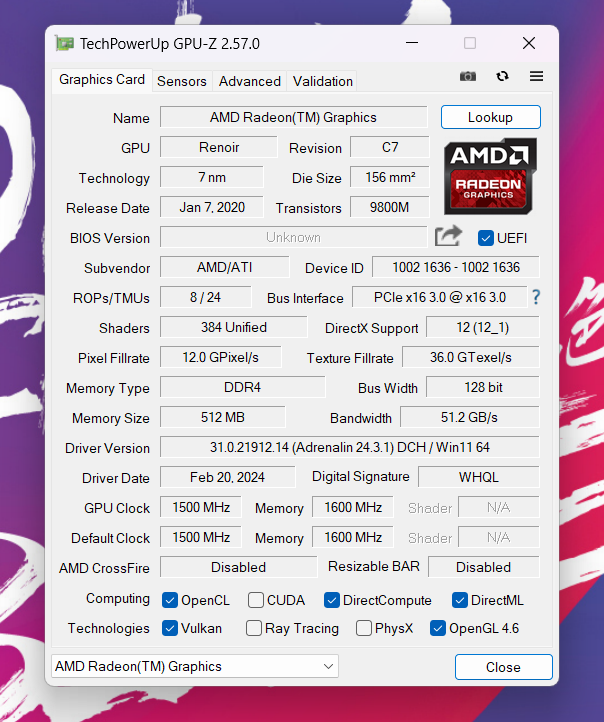Click the Lookup button
The width and height of the screenshot is (604, 722).
[490, 117]
